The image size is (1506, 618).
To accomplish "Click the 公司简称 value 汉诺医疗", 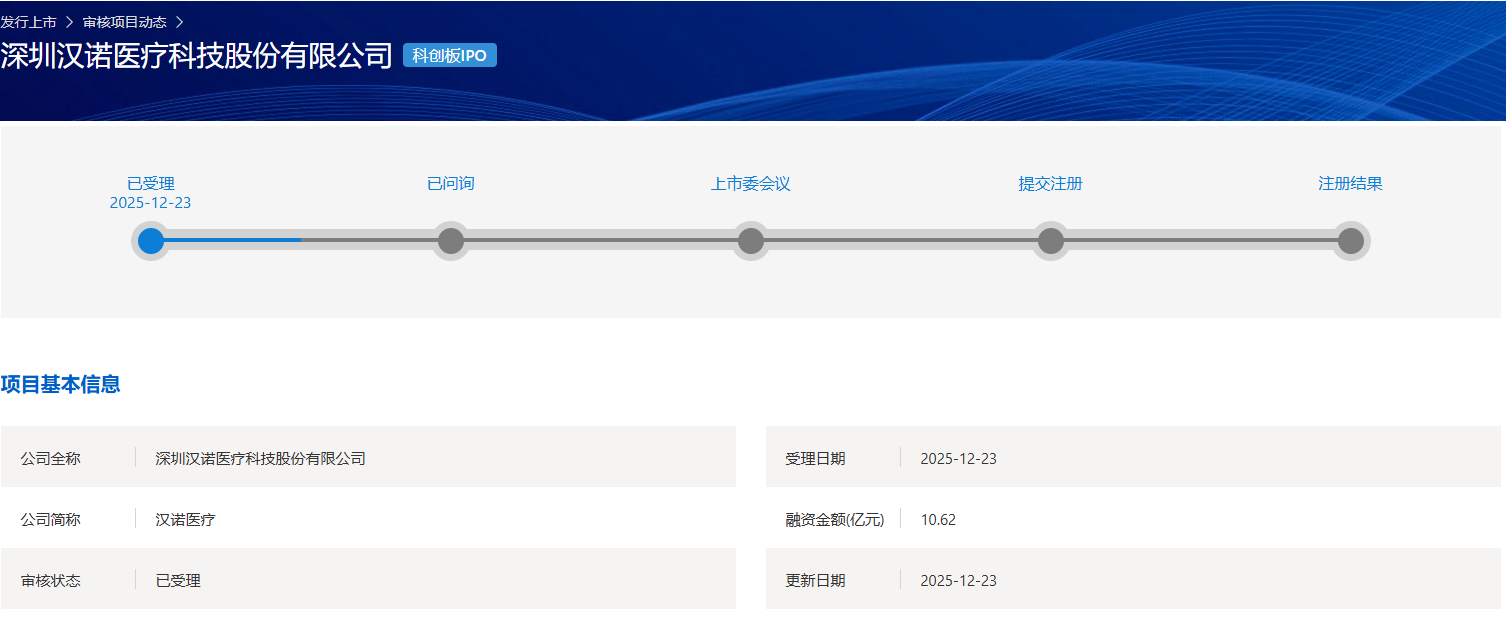I will 186,520.
